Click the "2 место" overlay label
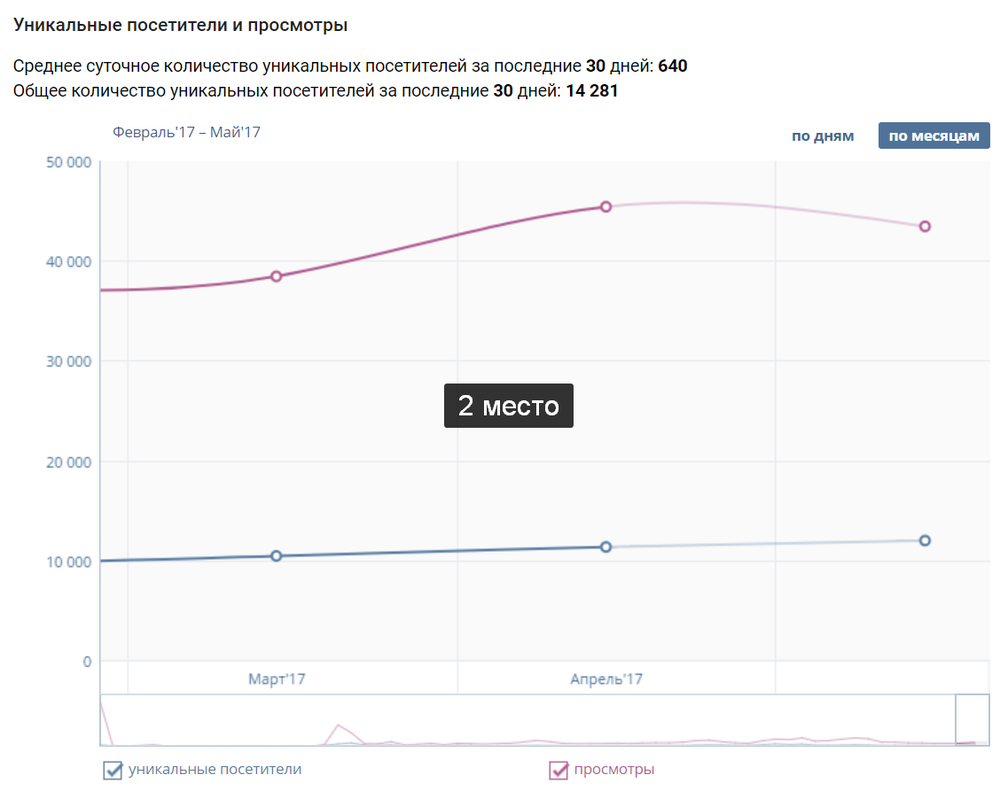Screen dimensions: 1000x806 point(508,406)
